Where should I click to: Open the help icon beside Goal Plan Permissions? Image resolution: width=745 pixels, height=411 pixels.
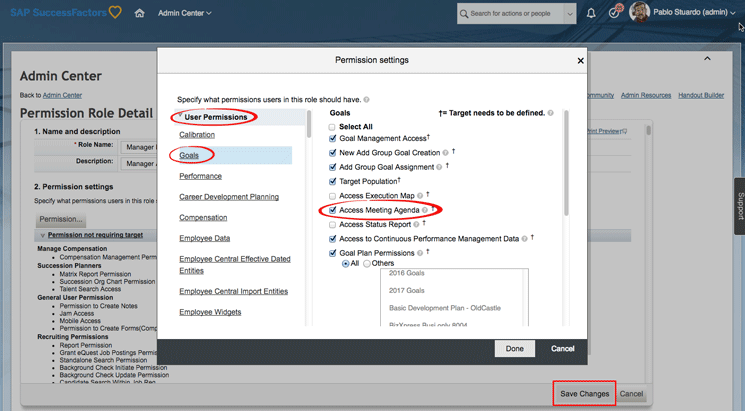(x=420, y=253)
